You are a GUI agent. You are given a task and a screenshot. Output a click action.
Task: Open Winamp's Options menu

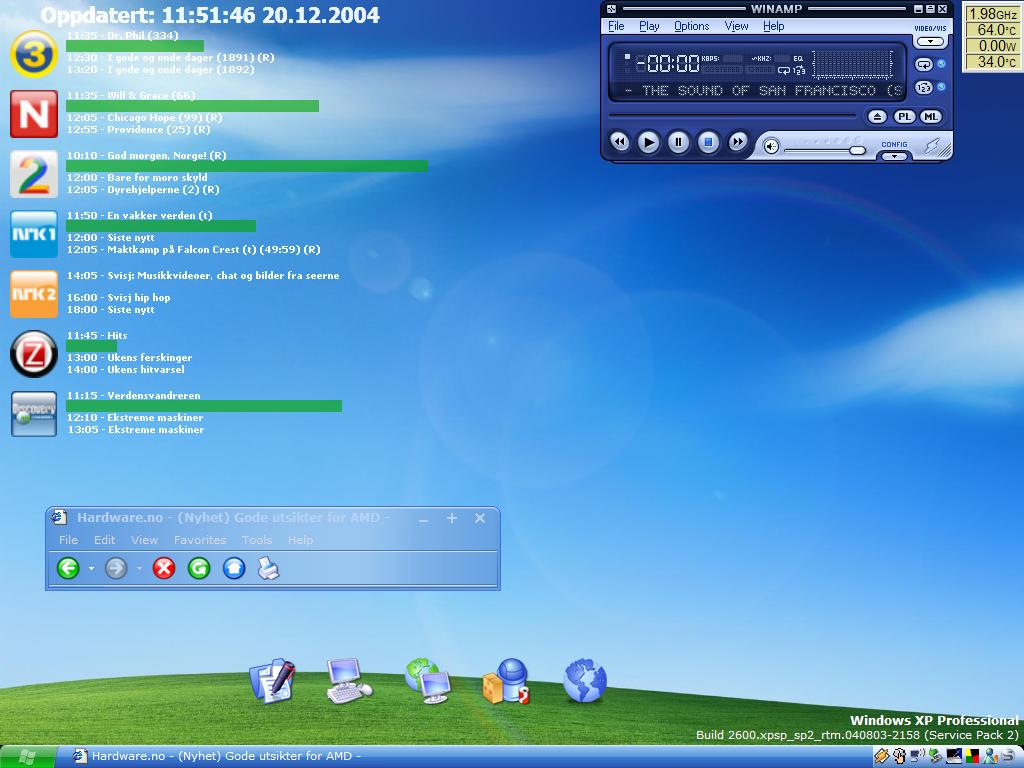692,26
